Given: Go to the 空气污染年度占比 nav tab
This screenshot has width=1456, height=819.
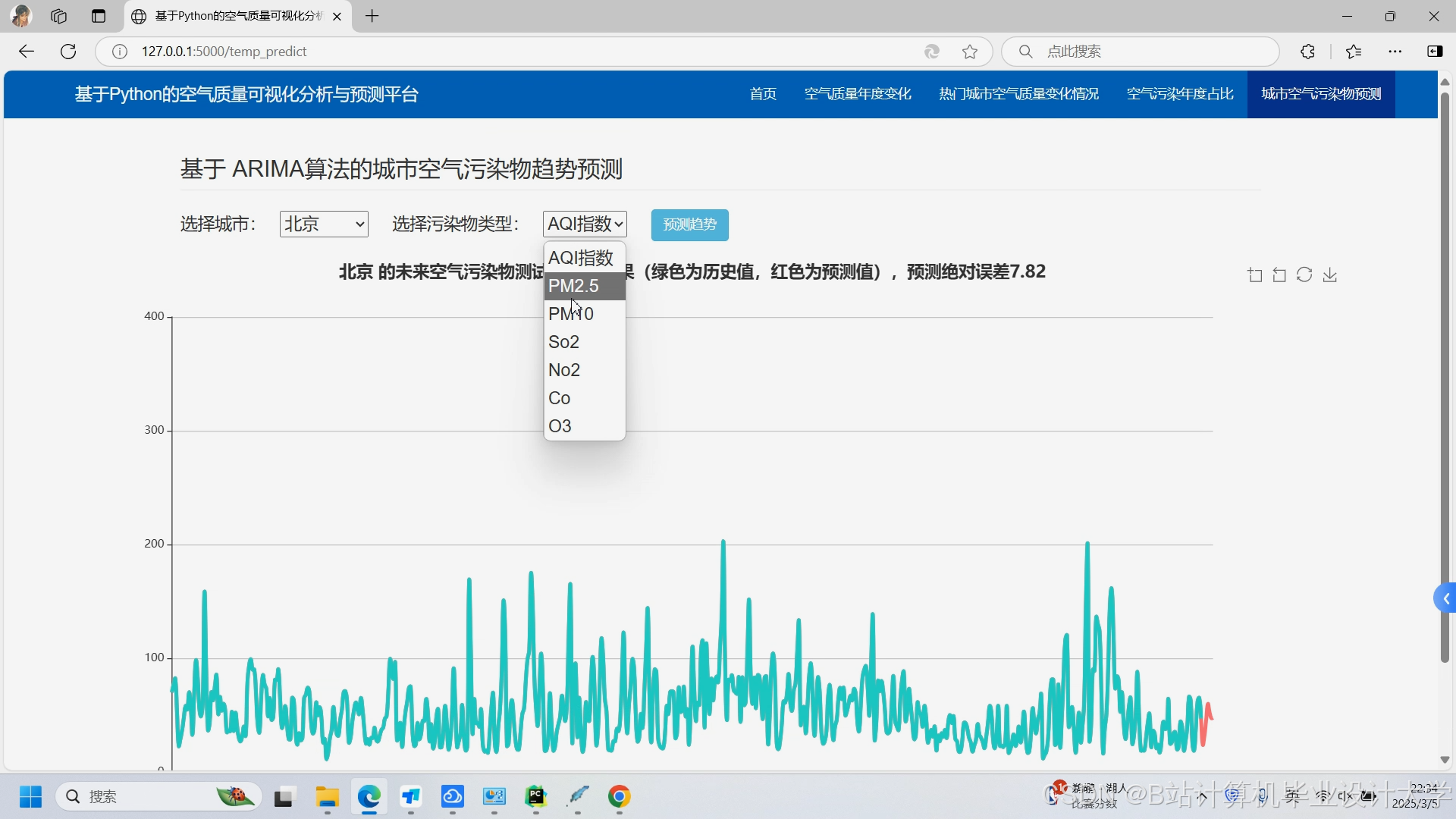Looking at the screenshot, I should coord(1180,94).
